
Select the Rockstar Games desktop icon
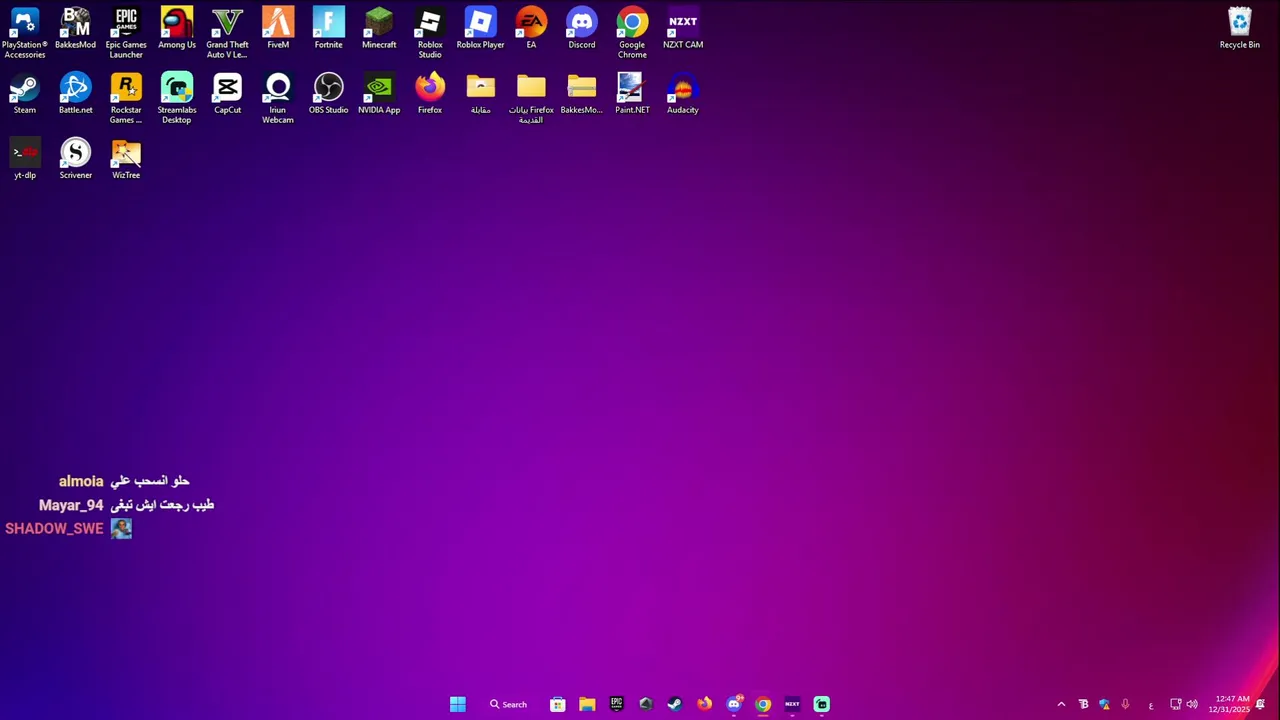[126, 99]
